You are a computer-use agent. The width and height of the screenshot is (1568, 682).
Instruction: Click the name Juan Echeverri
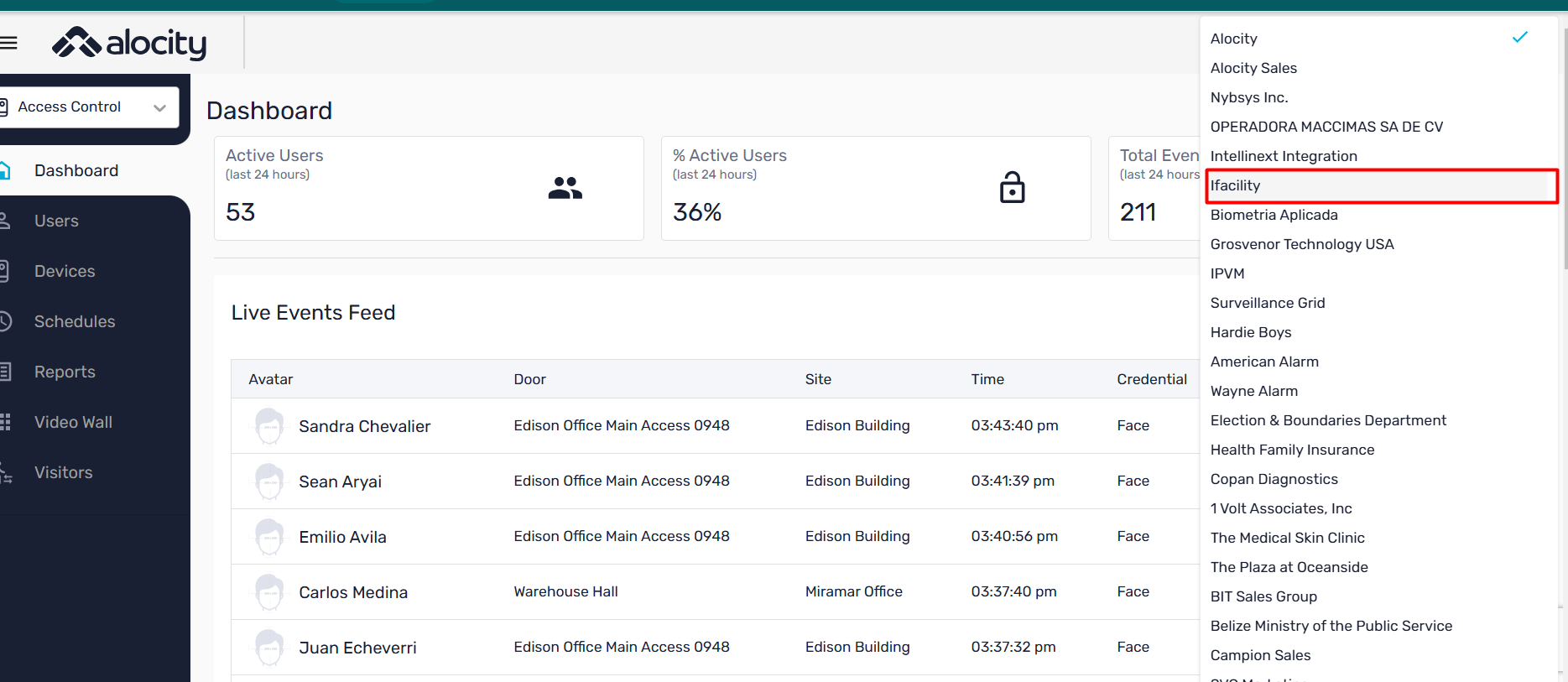(x=357, y=648)
